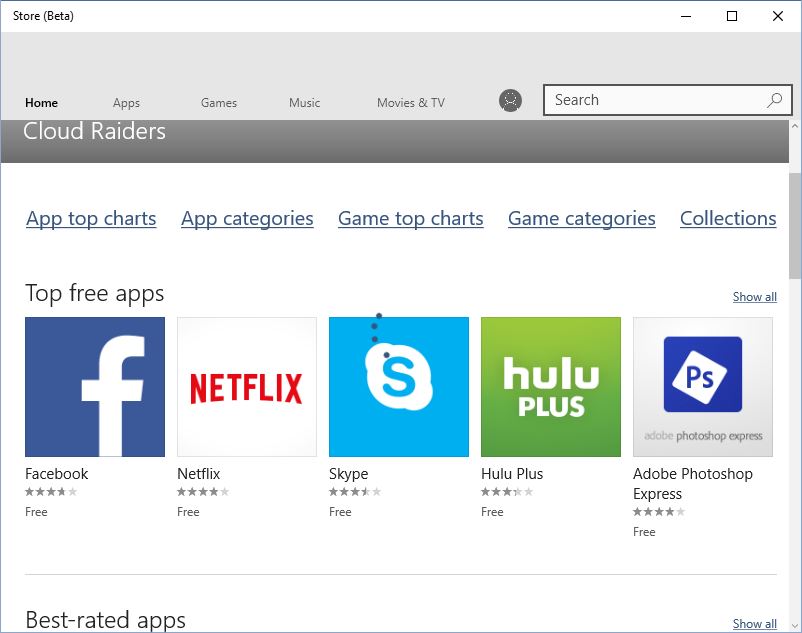Click the Hulu Plus app name label
The height and width of the screenshot is (633, 802).
pos(512,474)
